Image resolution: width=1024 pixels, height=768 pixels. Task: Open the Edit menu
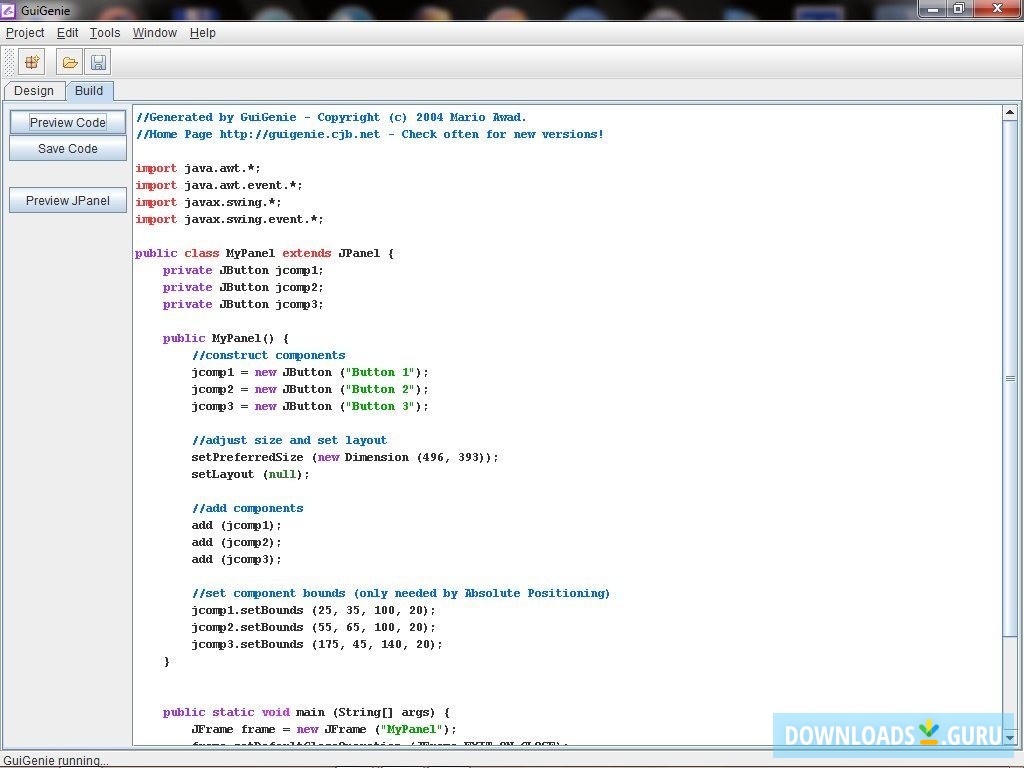tap(67, 33)
